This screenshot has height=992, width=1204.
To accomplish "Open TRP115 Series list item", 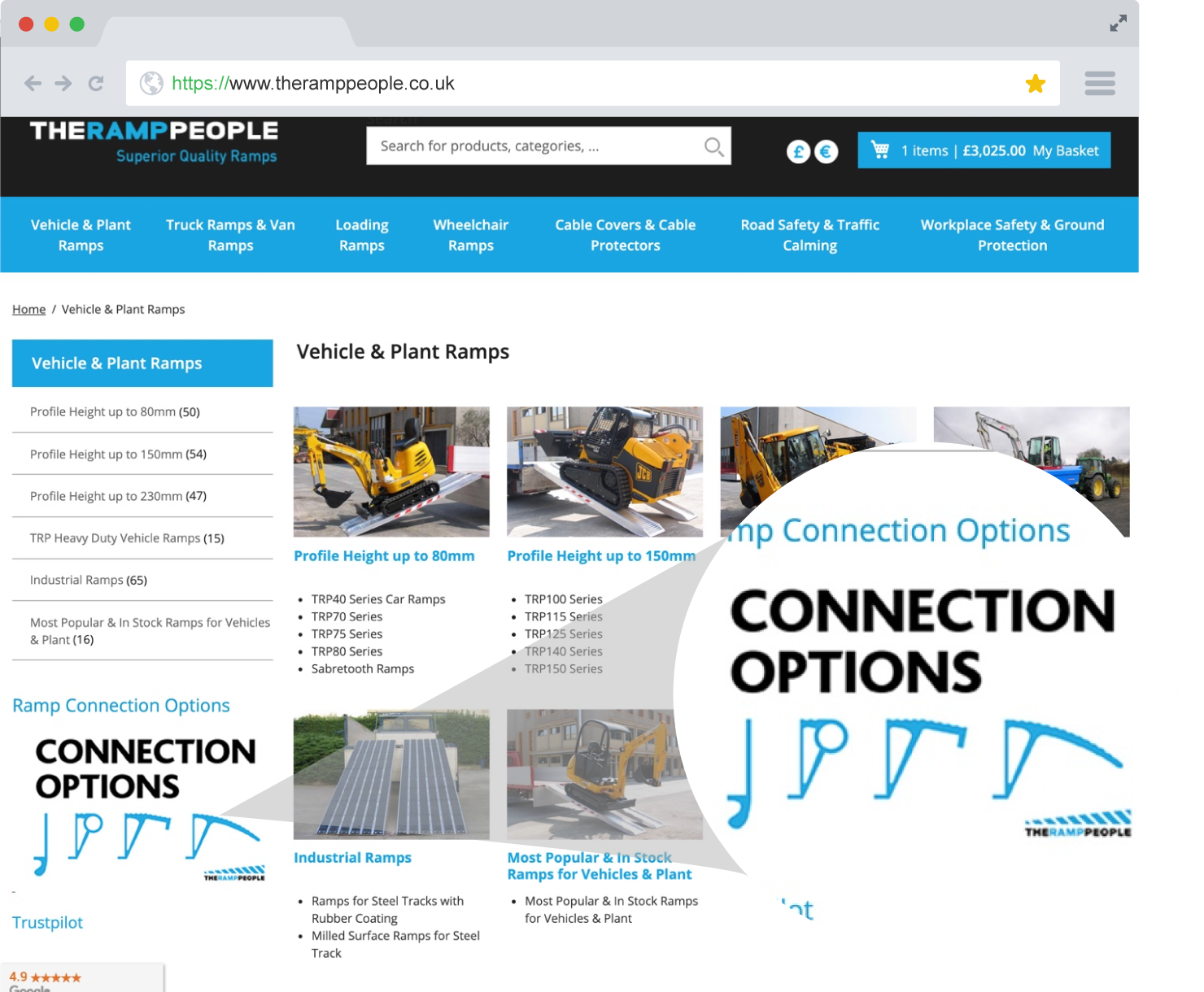I will coord(564,617).
